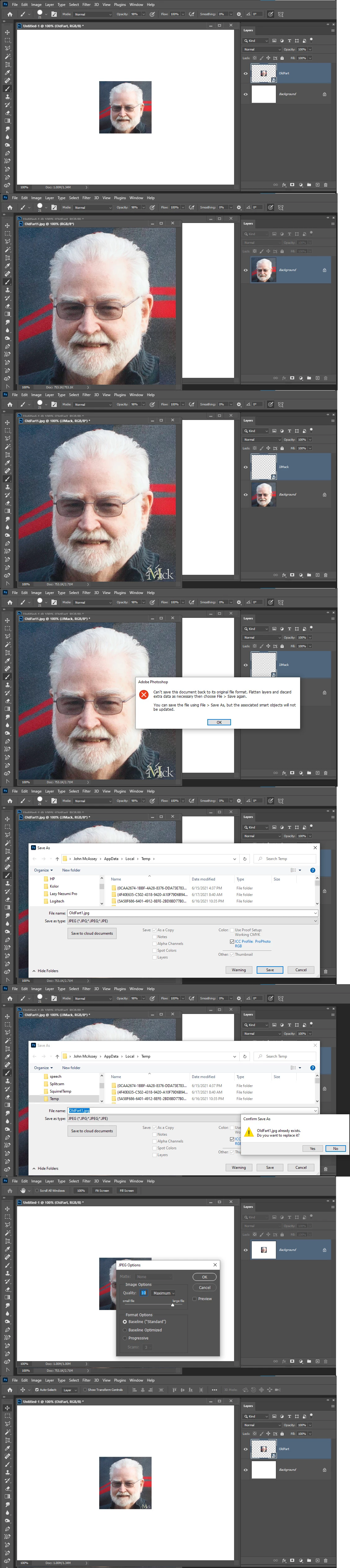This screenshot has width=350, height=1568.
Task: Open Window menu above the Show Transform Controls bar
Action: tap(137, 1381)
